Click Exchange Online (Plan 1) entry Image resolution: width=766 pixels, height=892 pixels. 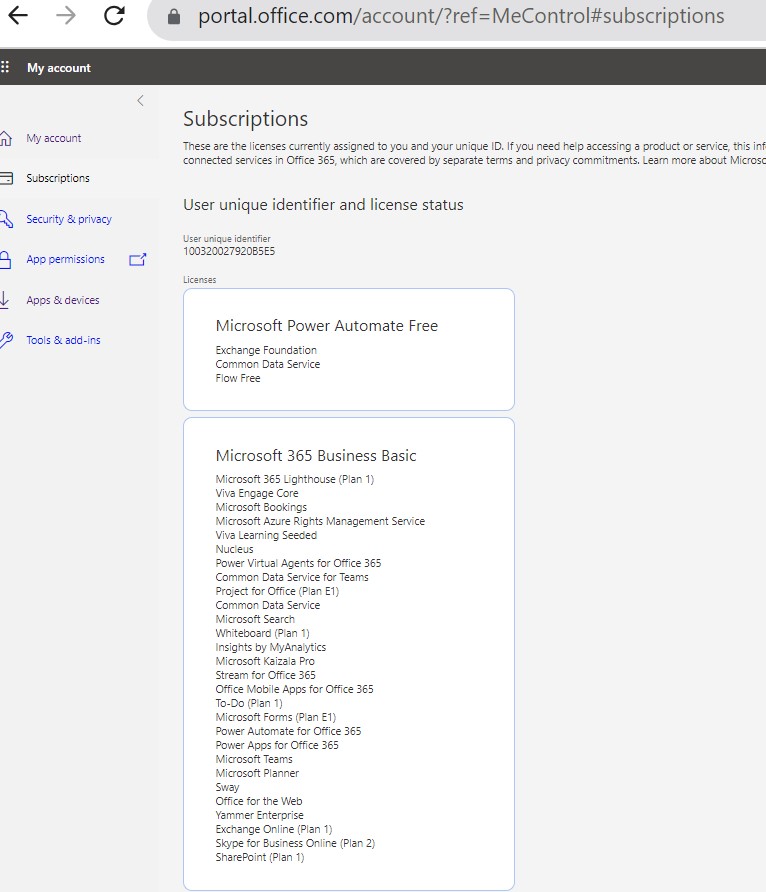click(x=274, y=829)
